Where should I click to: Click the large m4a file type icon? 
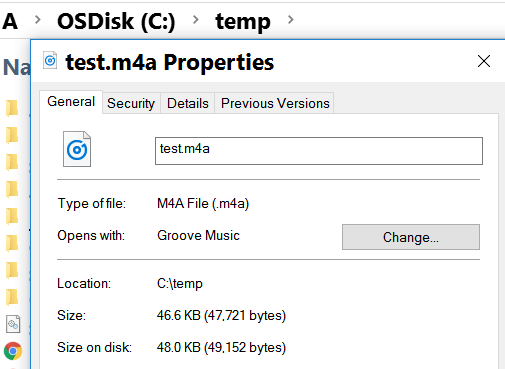77,149
